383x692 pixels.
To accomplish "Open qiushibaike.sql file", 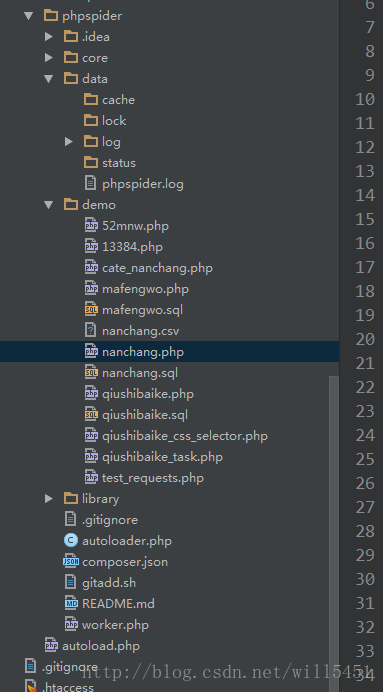I will tap(145, 415).
